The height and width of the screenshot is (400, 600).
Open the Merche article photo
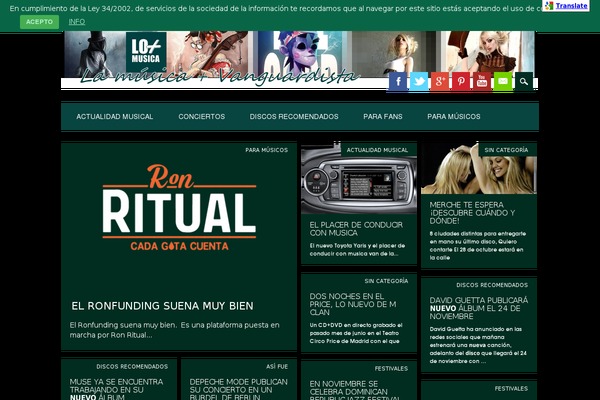point(479,169)
